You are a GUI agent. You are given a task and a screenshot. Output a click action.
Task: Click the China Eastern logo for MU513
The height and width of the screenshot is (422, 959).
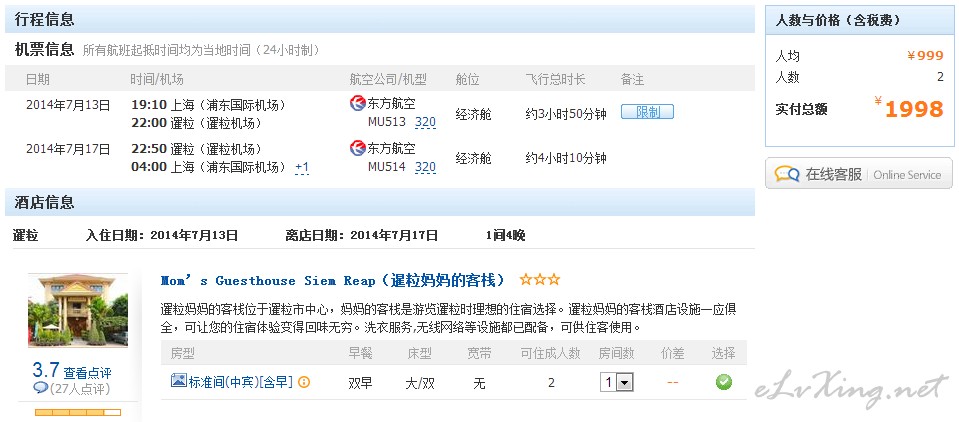pyautogui.click(x=358, y=103)
